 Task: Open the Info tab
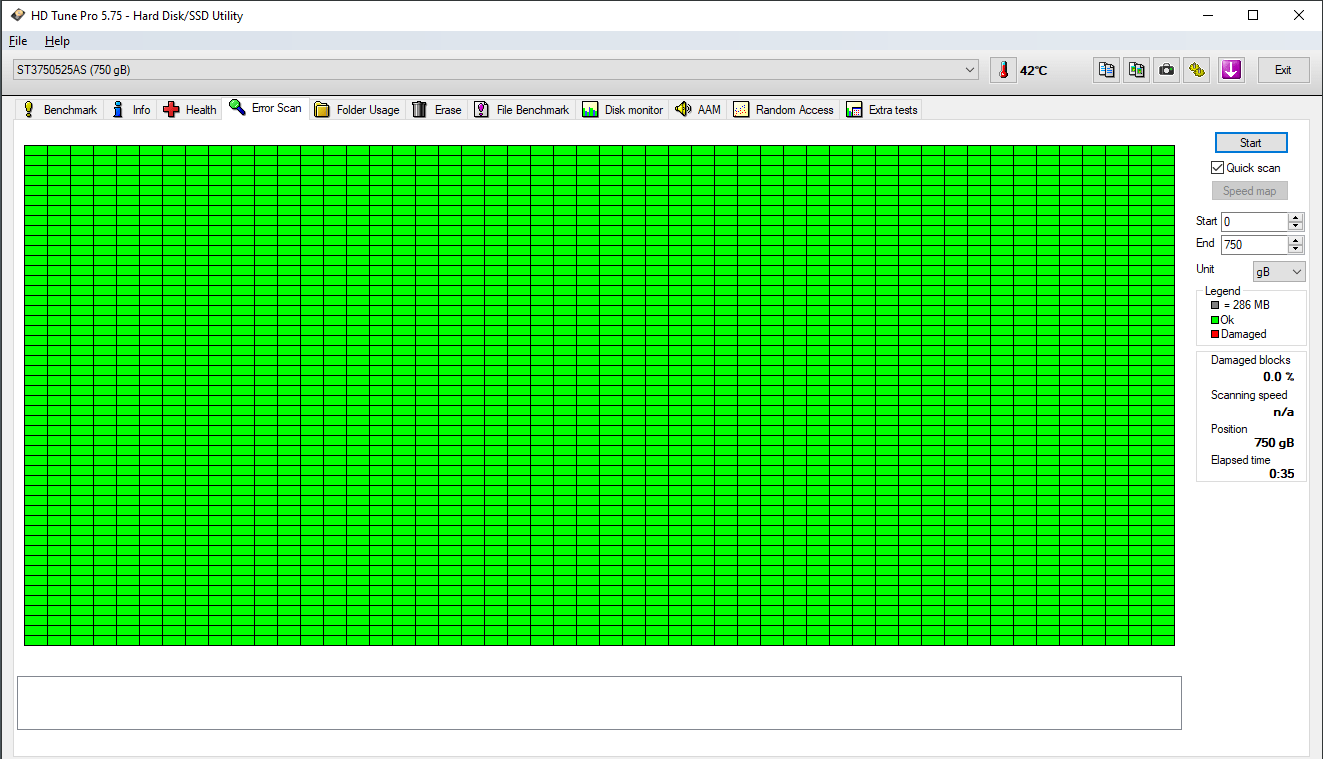coord(131,109)
